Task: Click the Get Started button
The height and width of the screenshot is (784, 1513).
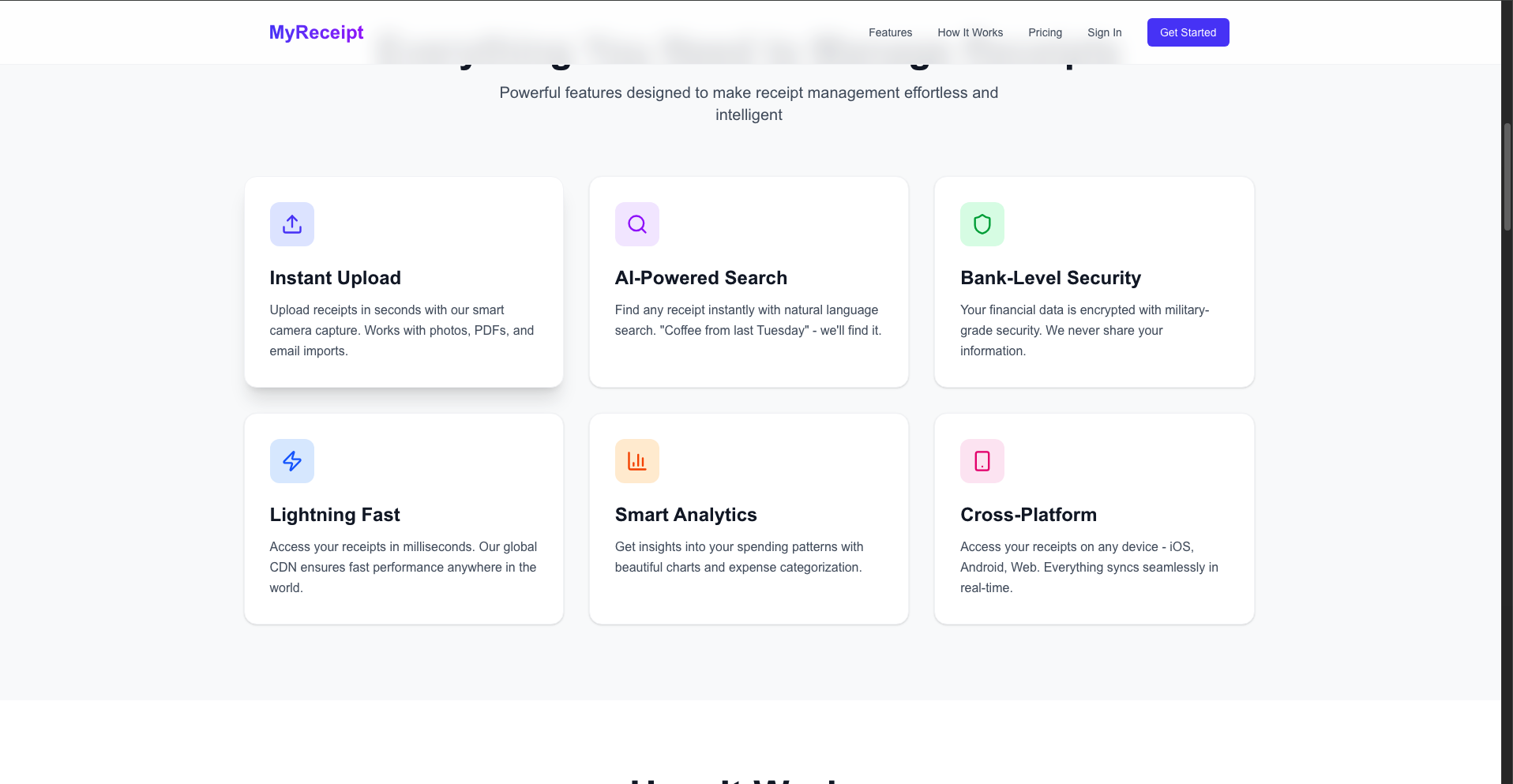Action: click(1188, 32)
